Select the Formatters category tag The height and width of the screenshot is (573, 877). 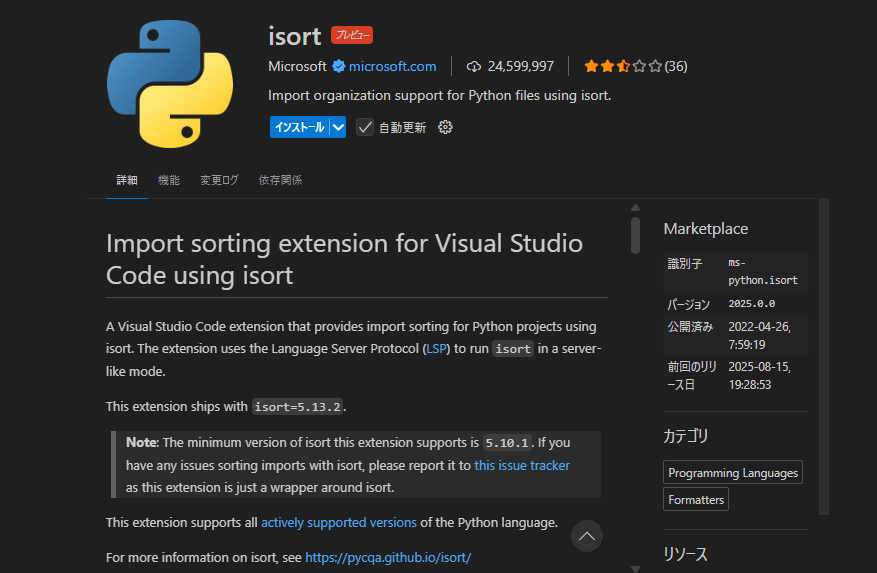tap(696, 499)
